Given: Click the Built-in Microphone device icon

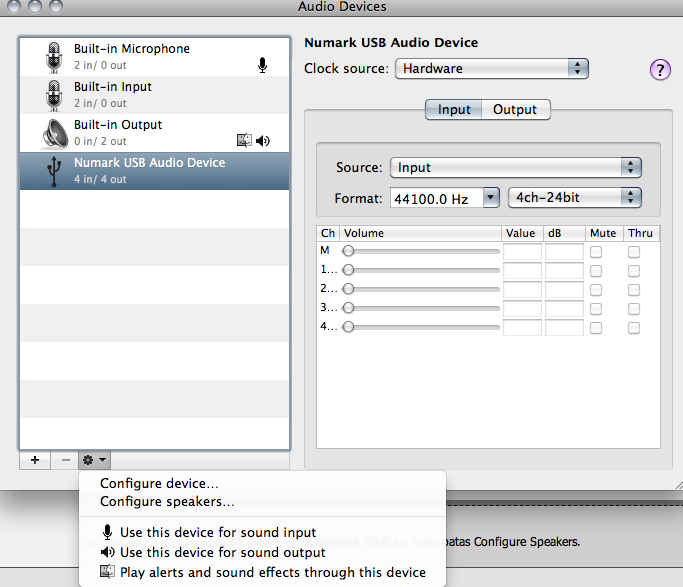Looking at the screenshot, I should (54, 57).
